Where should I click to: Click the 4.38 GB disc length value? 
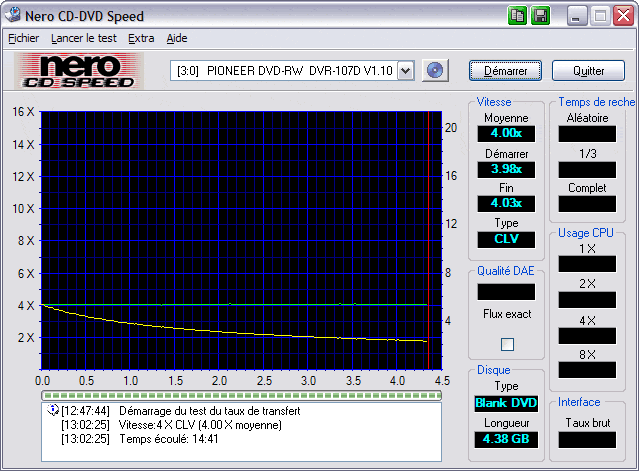tap(506, 439)
